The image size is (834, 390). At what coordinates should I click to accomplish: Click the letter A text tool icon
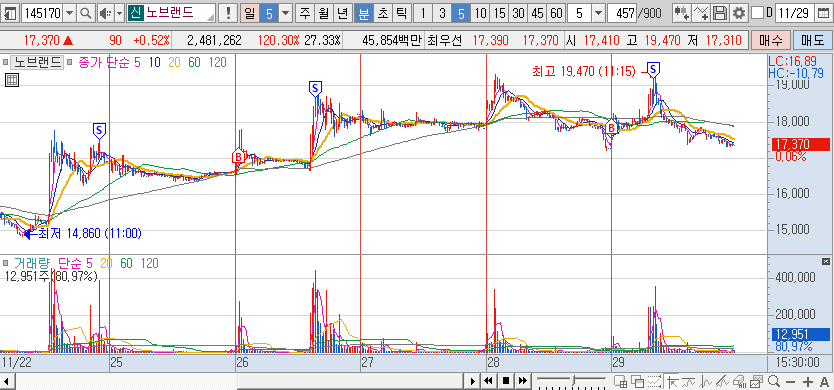[x=824, y=381]
